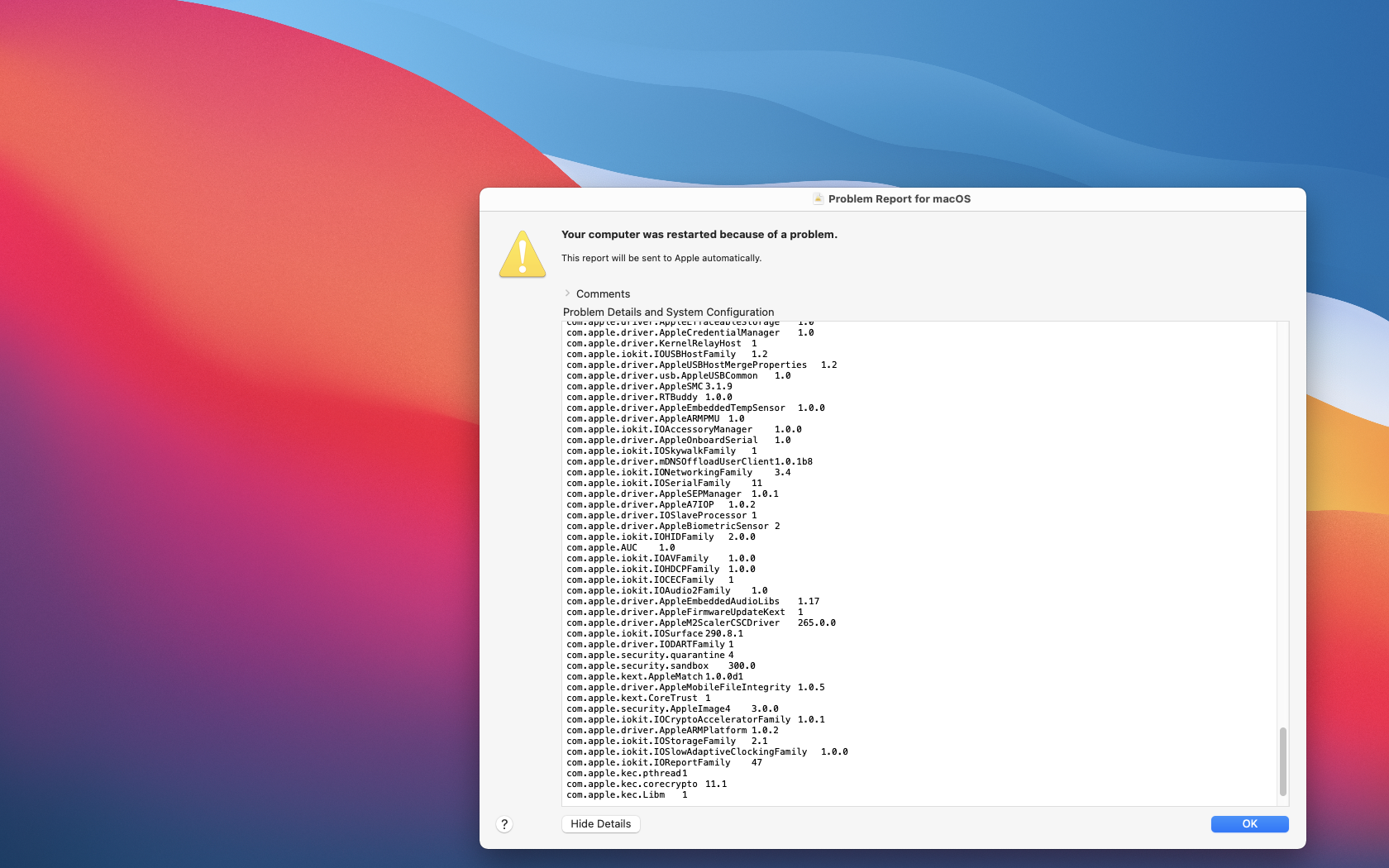The width and height of the screenshot is (1389, 868).
Task: Click the "com.apple.kec.pthread" entry
Action: pos(627,774)
